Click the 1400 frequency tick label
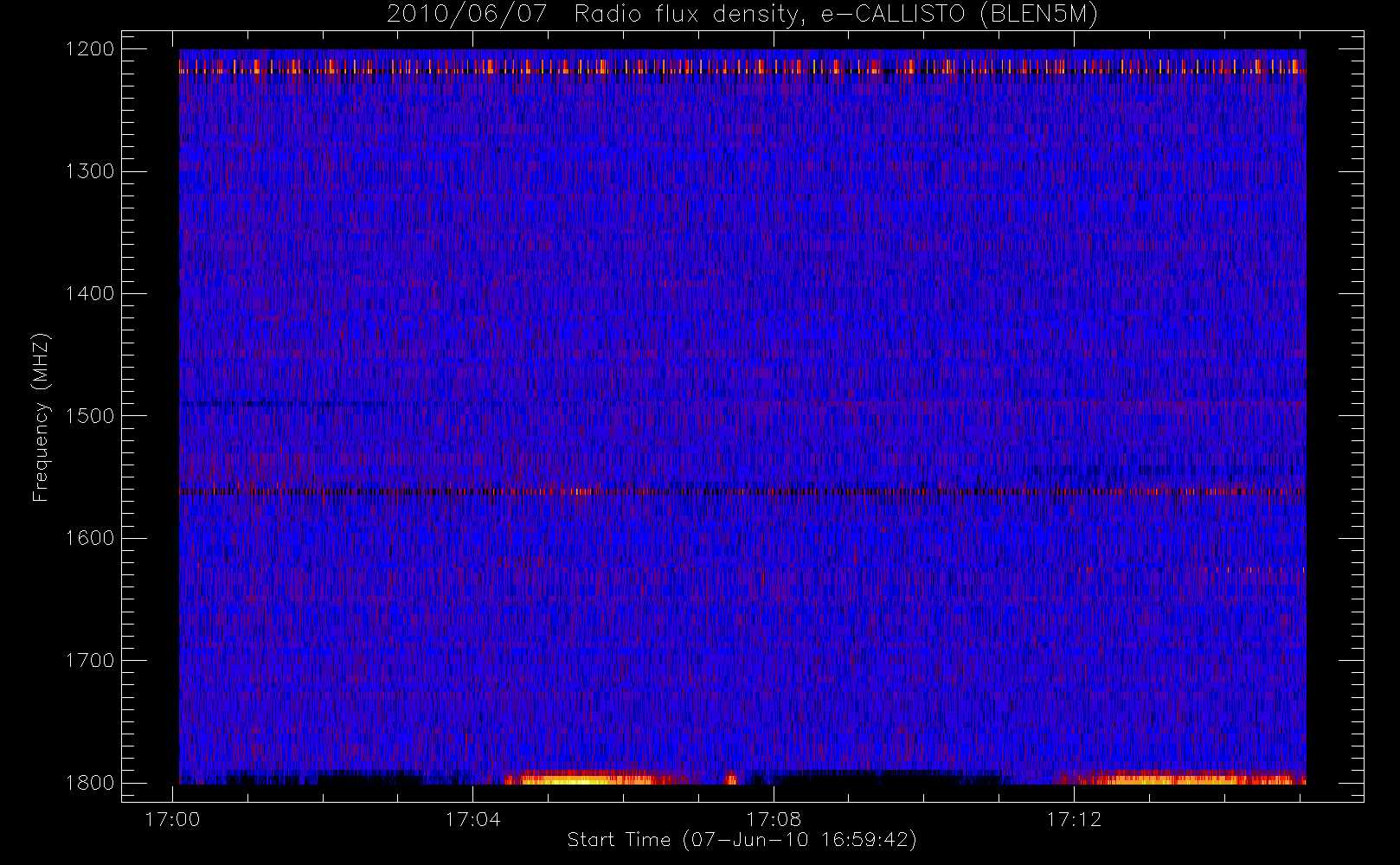Image resolution: width=1400 pixels, height=865 pixels. point(90,293)
